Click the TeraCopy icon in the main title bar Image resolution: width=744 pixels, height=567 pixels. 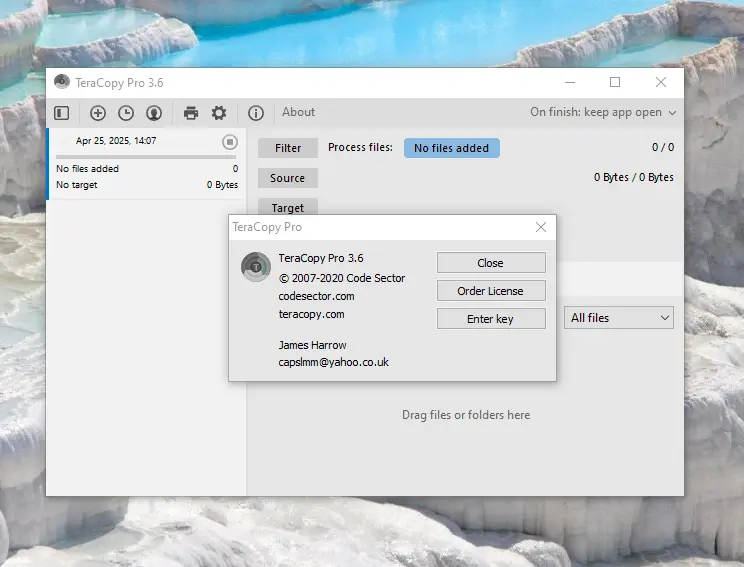(x=62, y=82)
